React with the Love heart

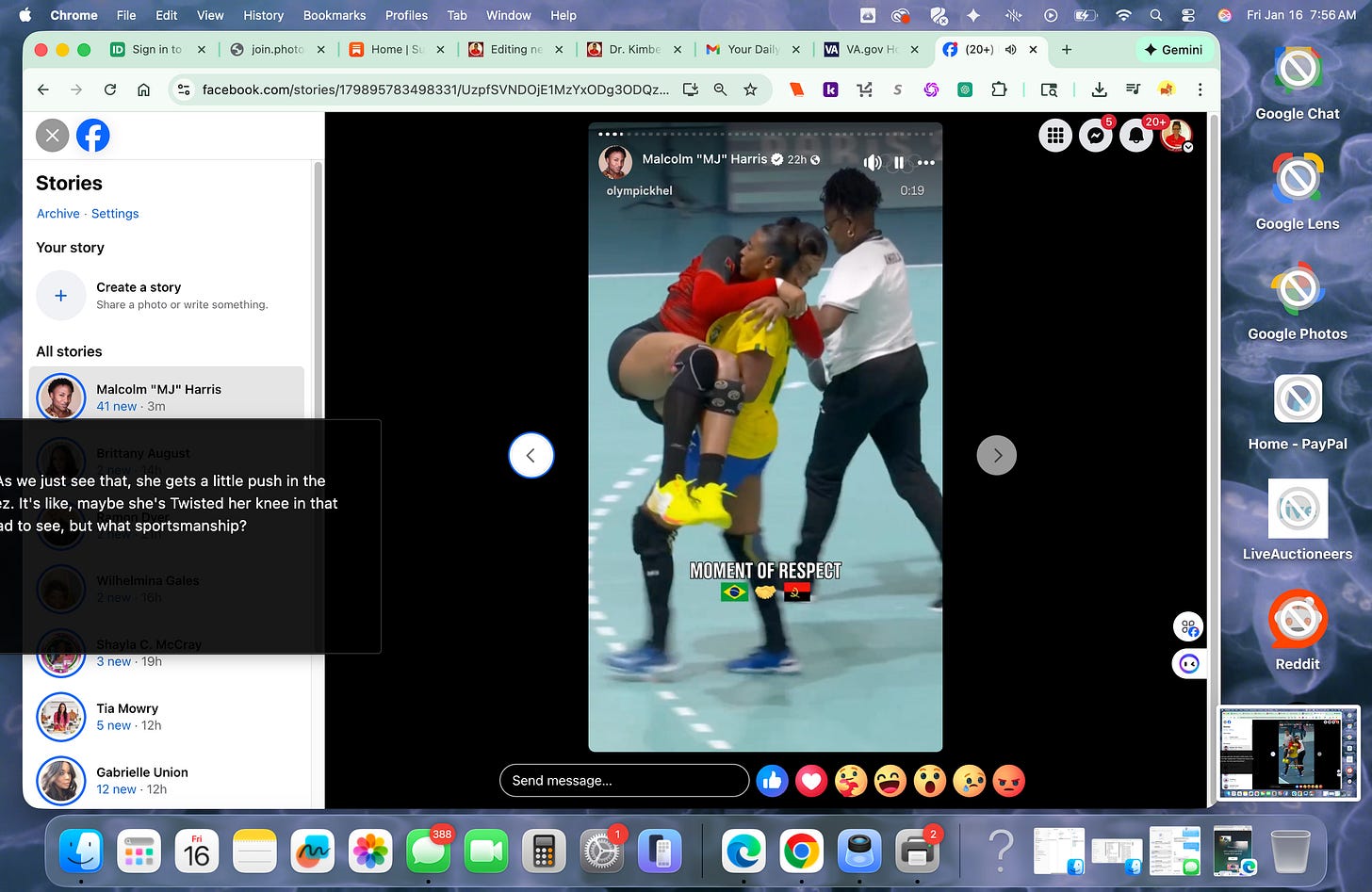click(x=811, y=781)
